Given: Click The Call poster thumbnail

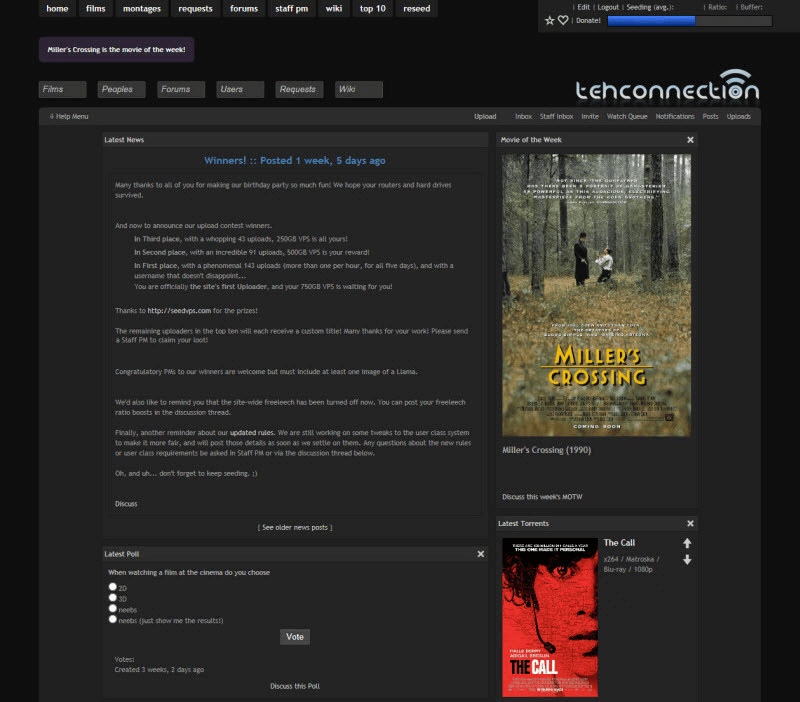Looking at the screenshot, I should pyautogui.click(x=550, y=617).
